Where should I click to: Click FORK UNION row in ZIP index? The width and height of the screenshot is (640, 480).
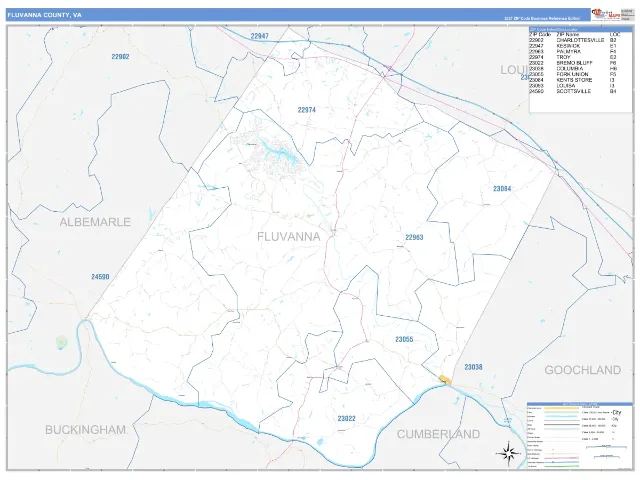(573, 75)
